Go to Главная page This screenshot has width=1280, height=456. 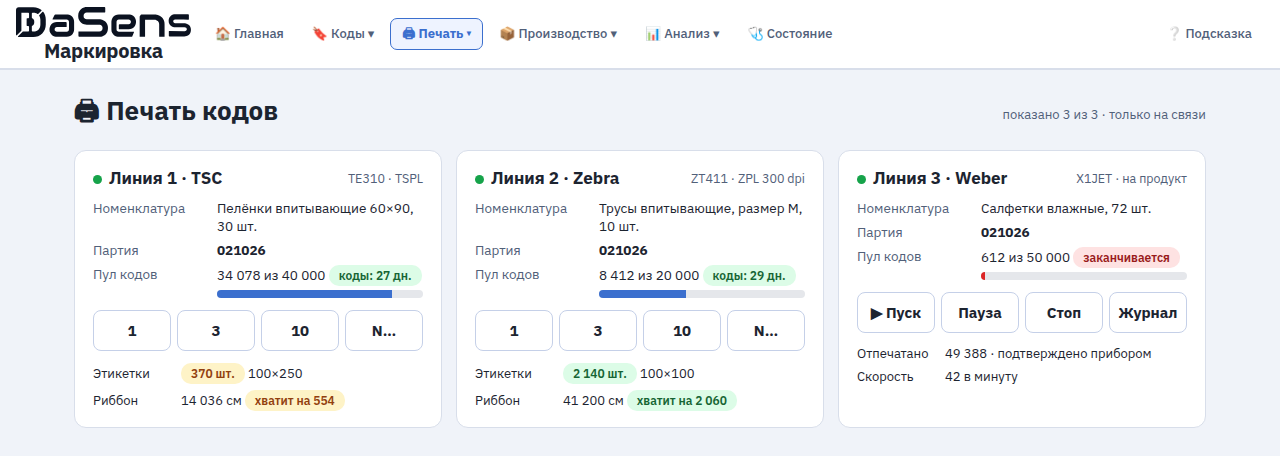(x=250, y=34)
